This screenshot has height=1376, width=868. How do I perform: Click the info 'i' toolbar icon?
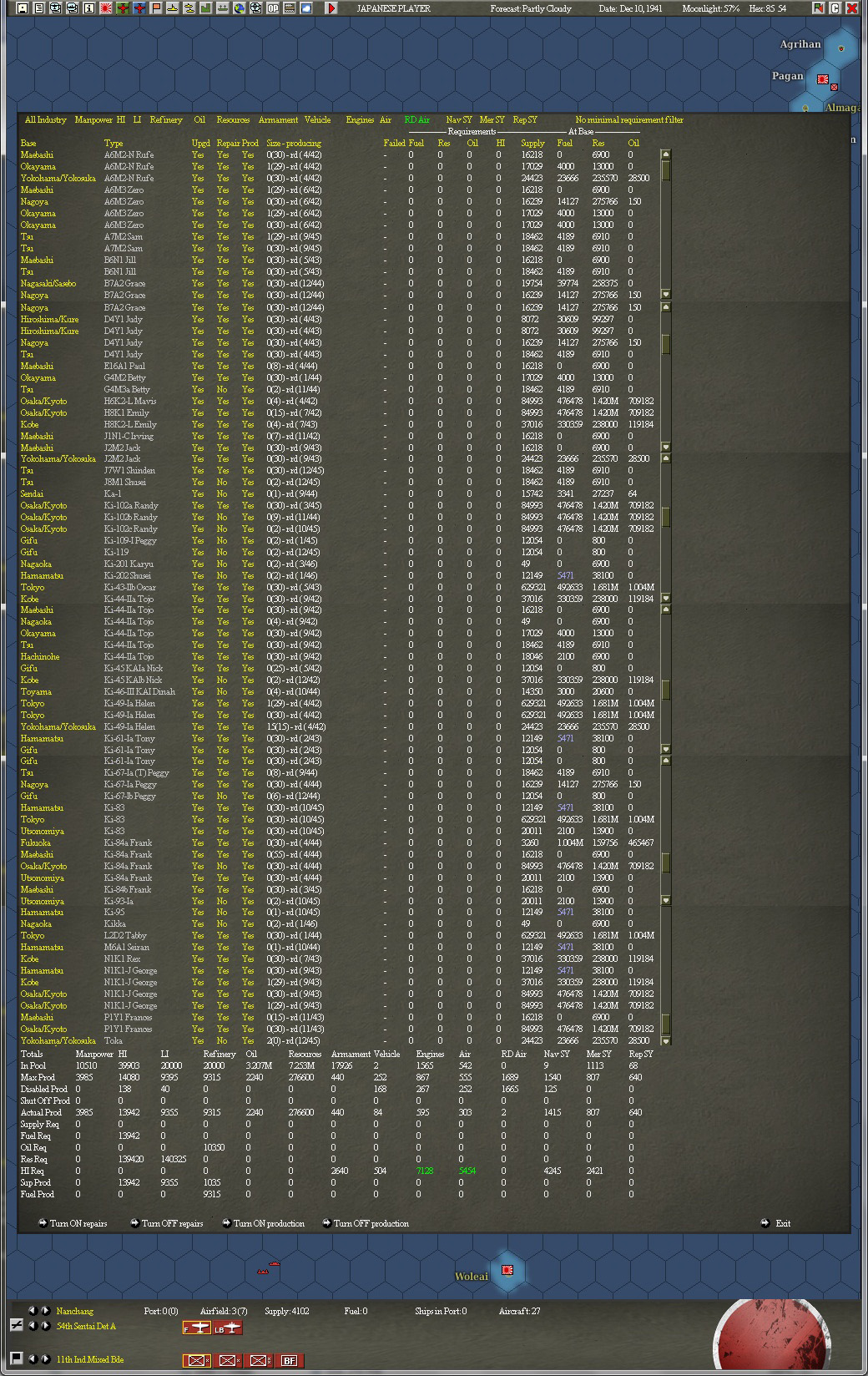point(88,8)
